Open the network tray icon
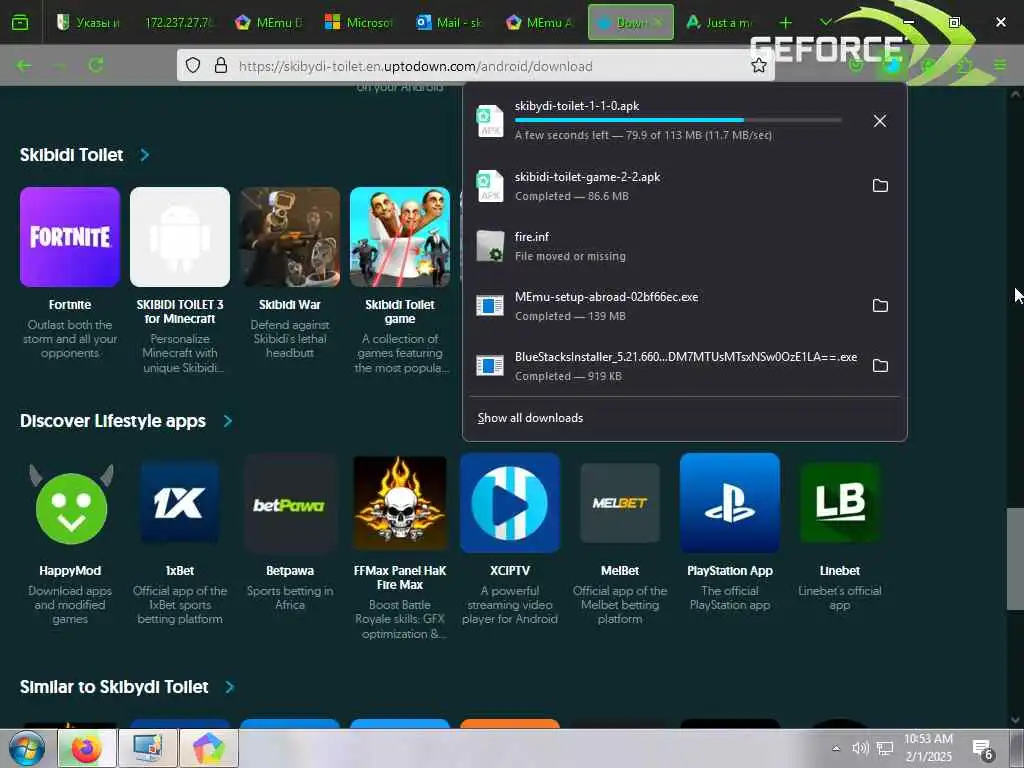Image resolution: width=1024 pixels, height=768 pixels. (885, 748)
